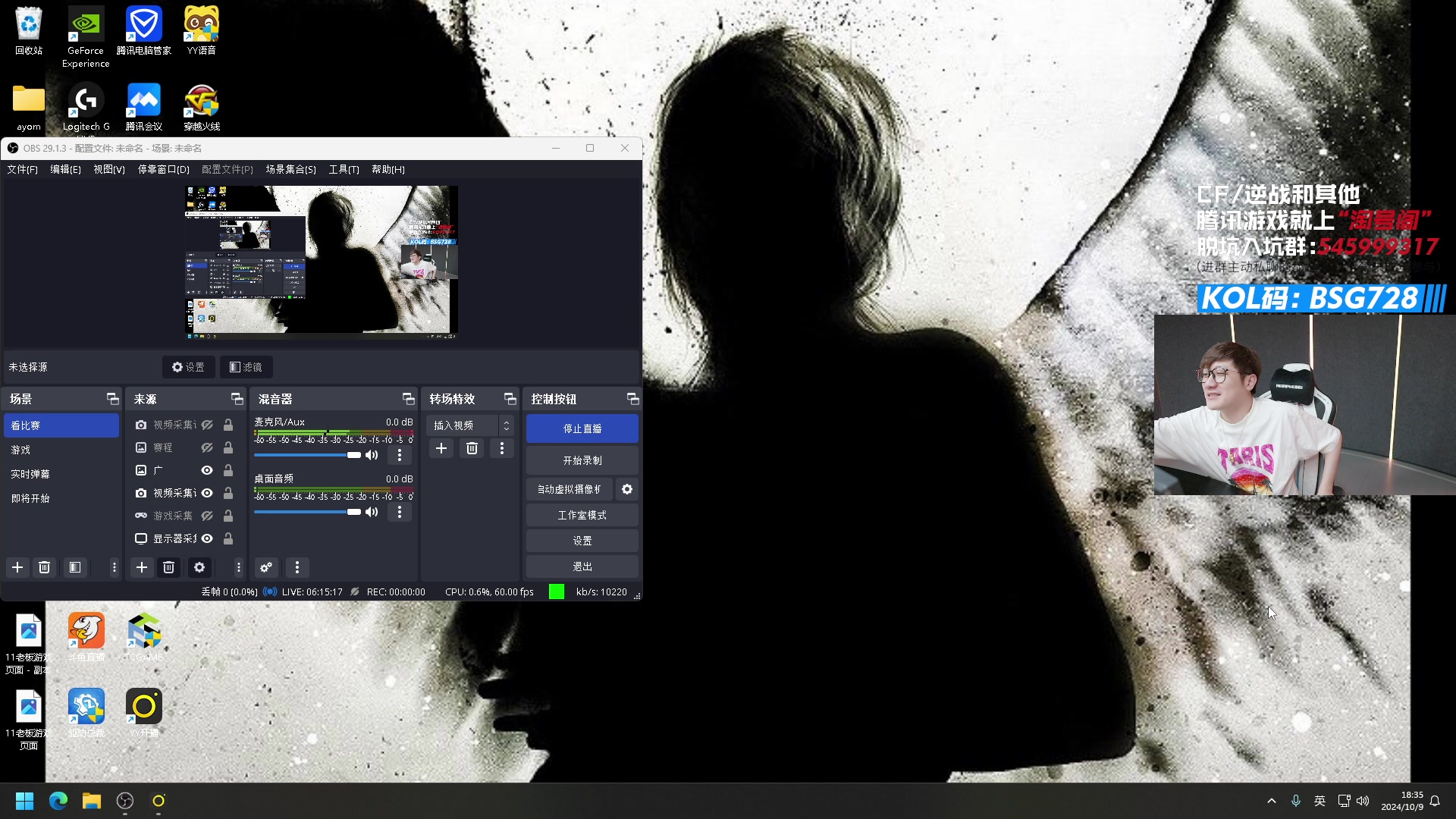Viewport: 1456px width, 819px height.
Task: Open Windows tray hidden icons chevron
Action: pyautogui.click(x=1272, y=801)
